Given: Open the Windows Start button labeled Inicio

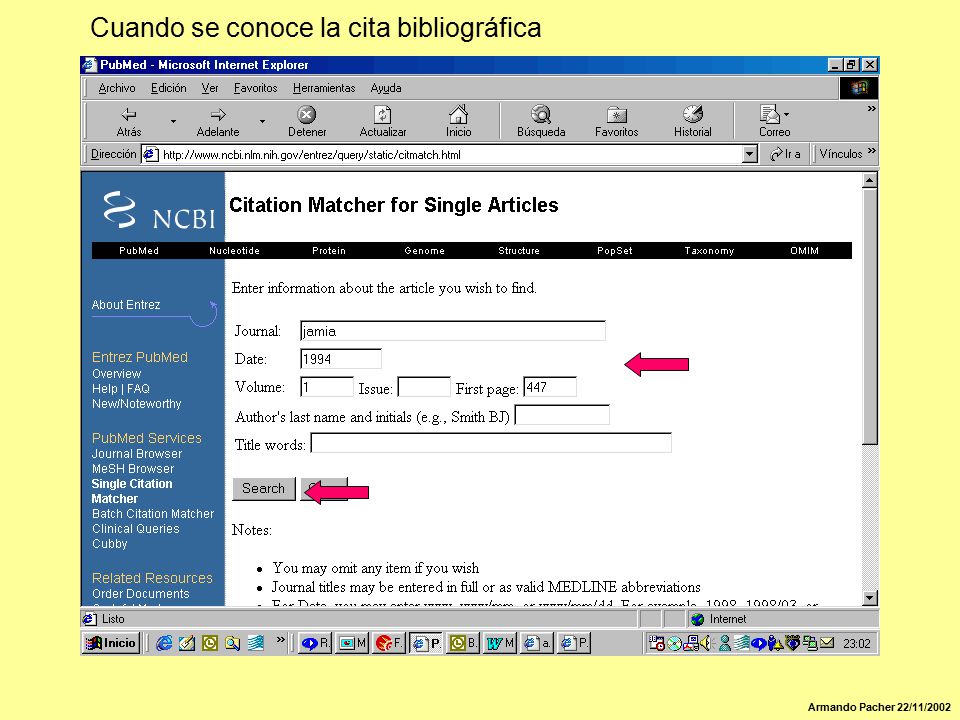Looking at the screenshot, I should (111, 643).
